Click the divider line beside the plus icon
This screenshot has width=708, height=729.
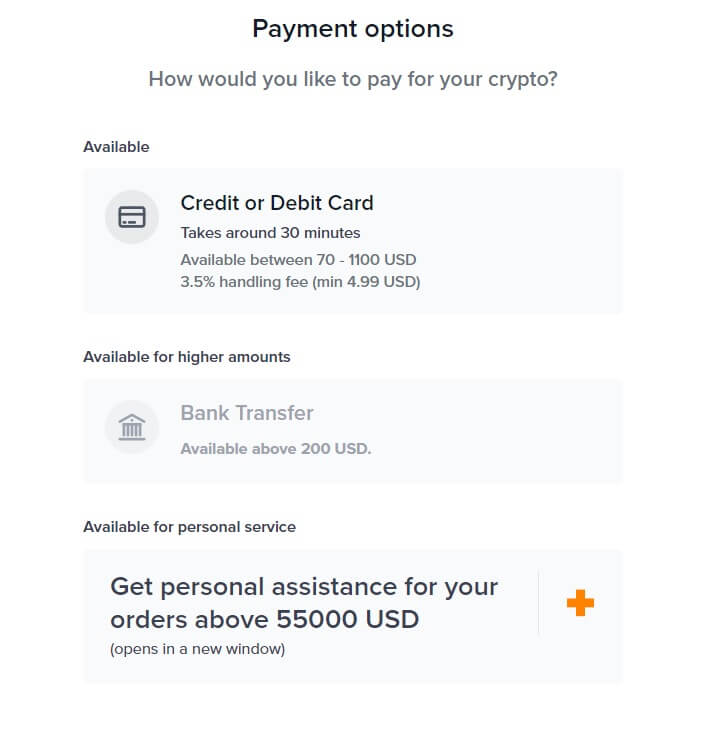[538, 603]
